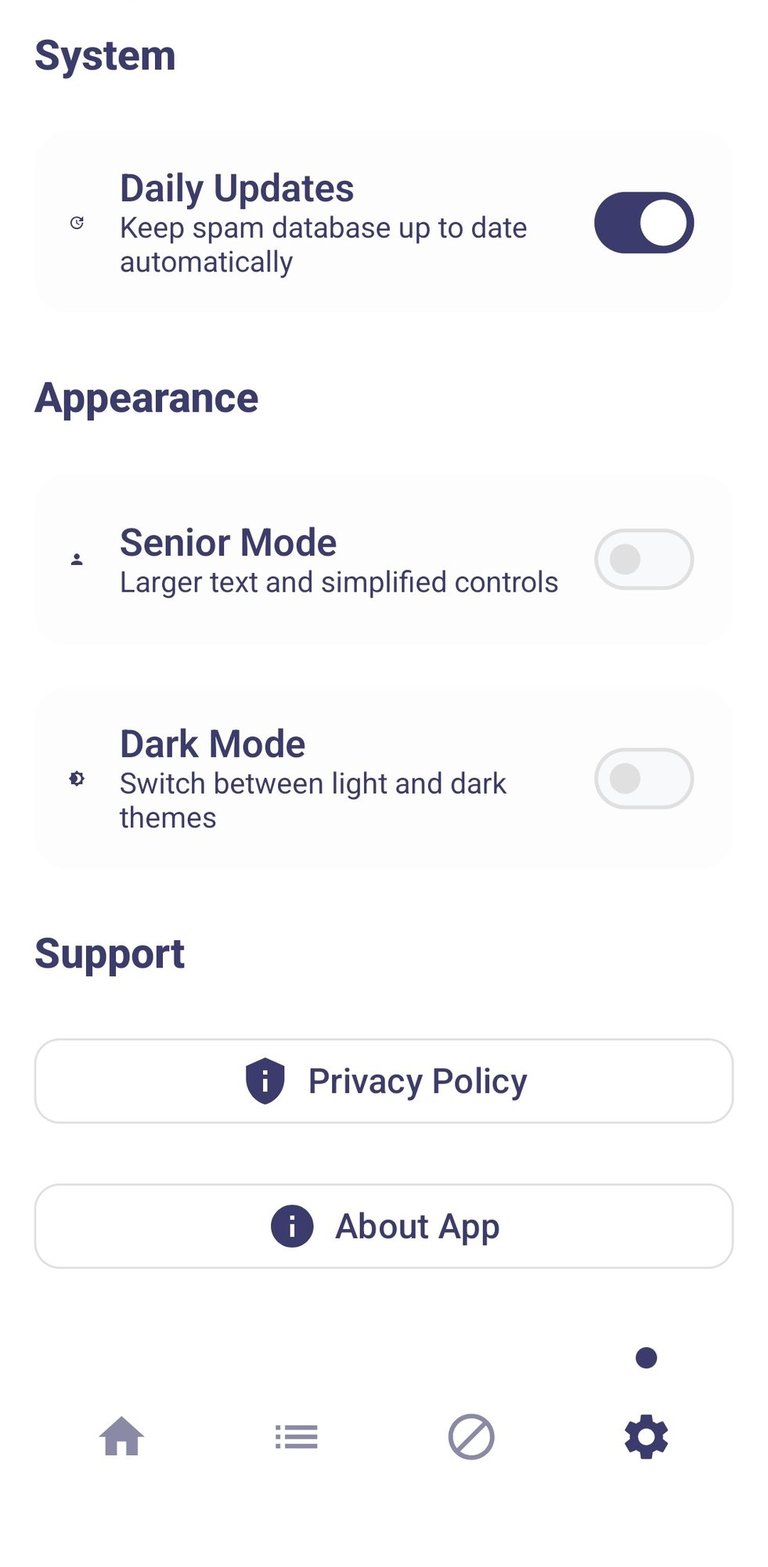Select the settings gear icon

646,1437
